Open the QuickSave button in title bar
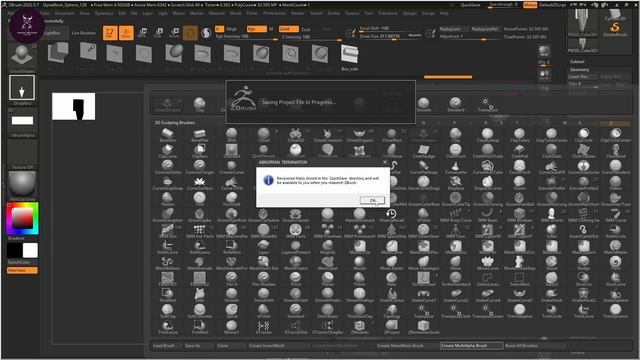Image resolution: width=640 pixels, height=360 pixels. [x=470, y=5]
